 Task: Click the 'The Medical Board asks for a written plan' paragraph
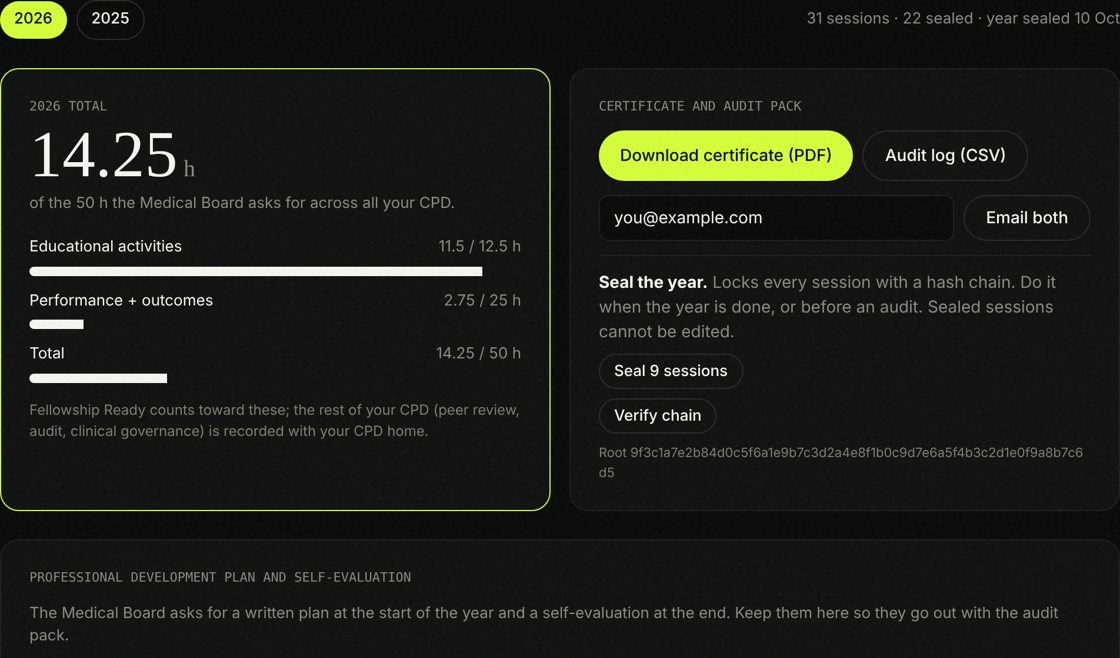tap(544, 624)
